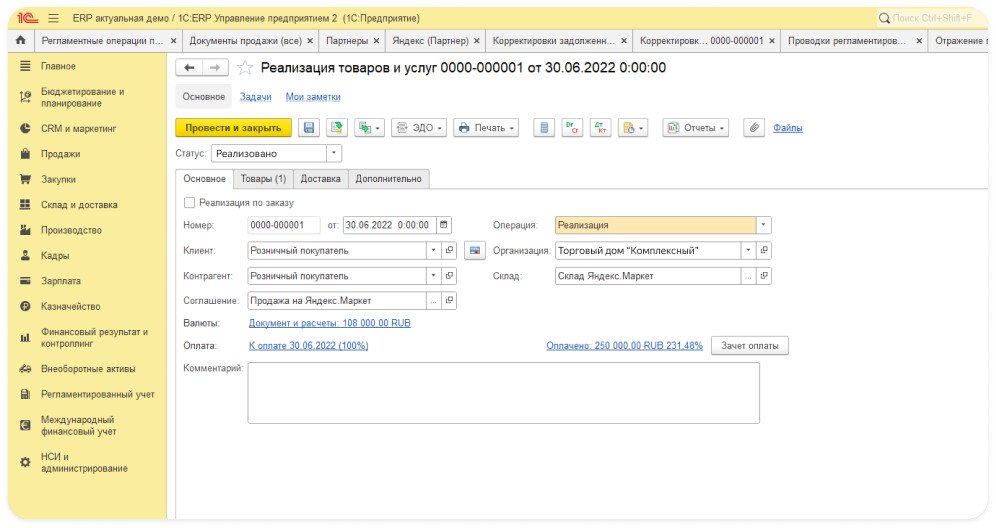The image size is (996, 528).
Task: Open the Операция dropdown list
Action: [764, 225]
